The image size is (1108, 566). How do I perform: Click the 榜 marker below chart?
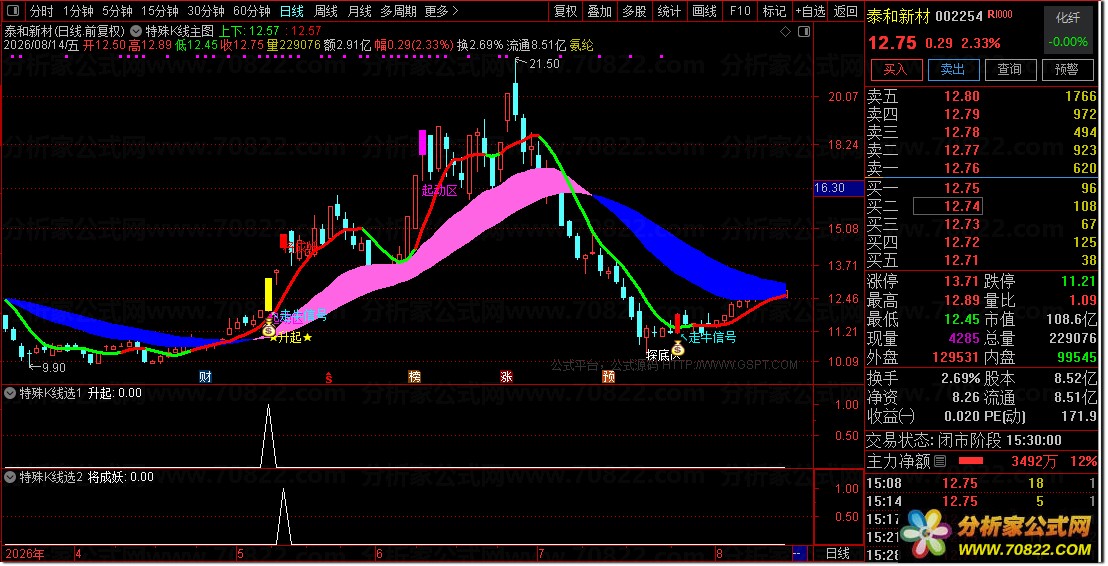[415, 377]
